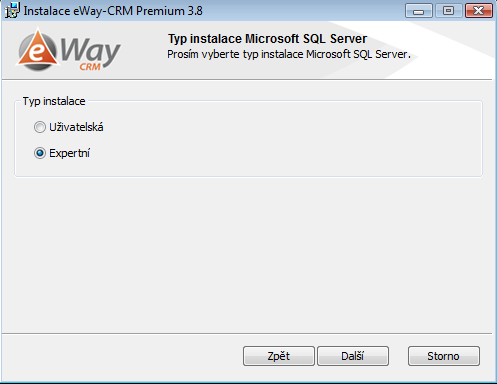Click empty space inside the Typ instalace group
Viewport: 497px width, 384px height.
(283, 140)
